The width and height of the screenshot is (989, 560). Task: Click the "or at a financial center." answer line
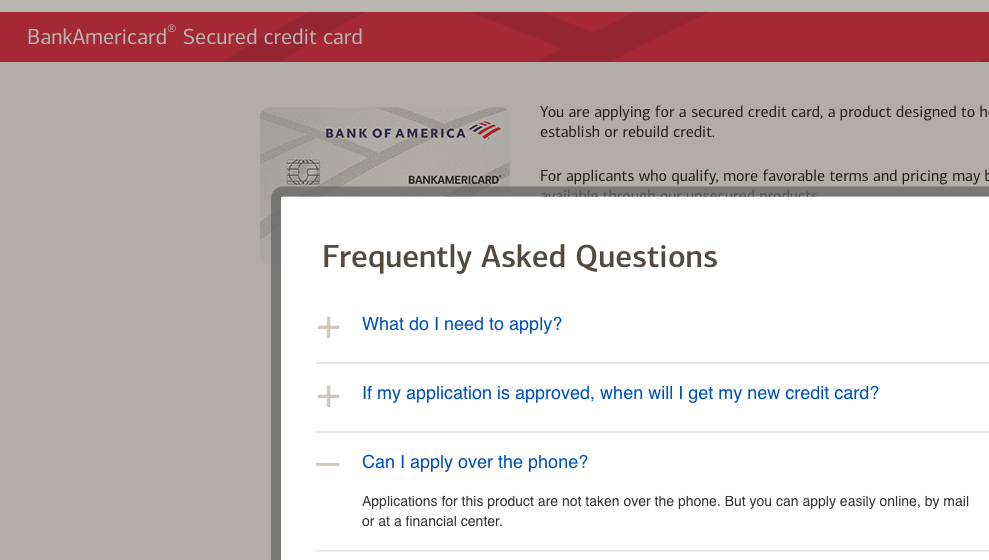(432, 522)
